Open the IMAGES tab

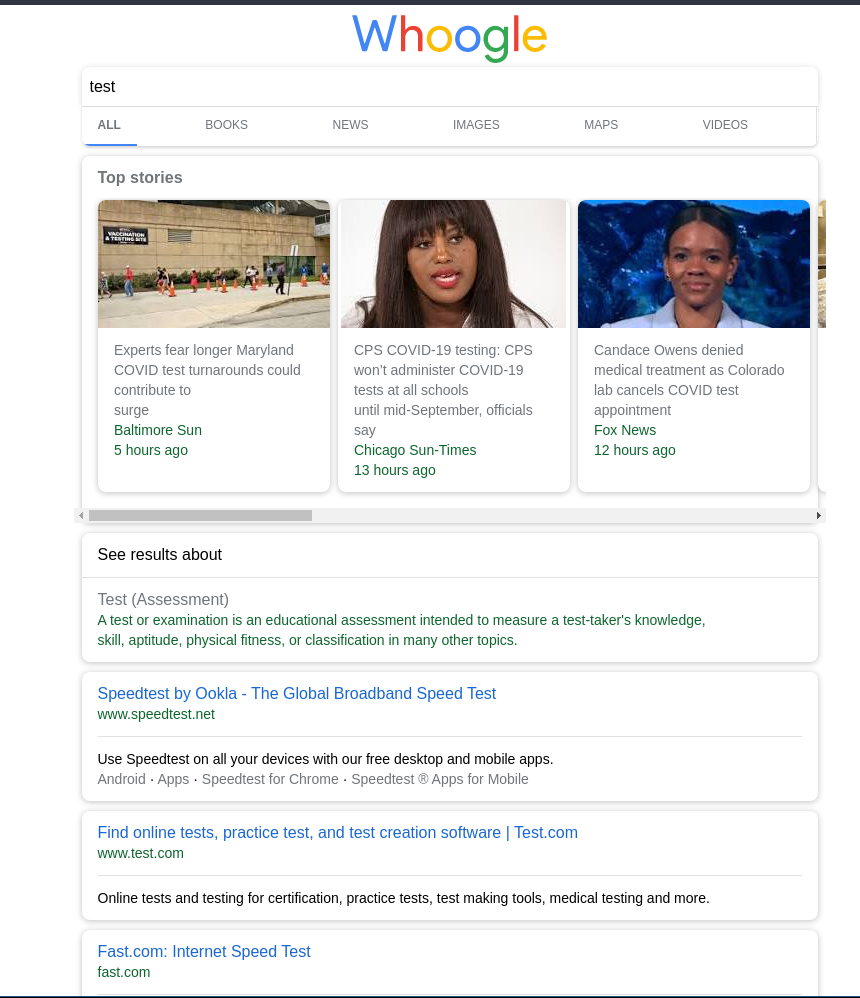[476, 125]
